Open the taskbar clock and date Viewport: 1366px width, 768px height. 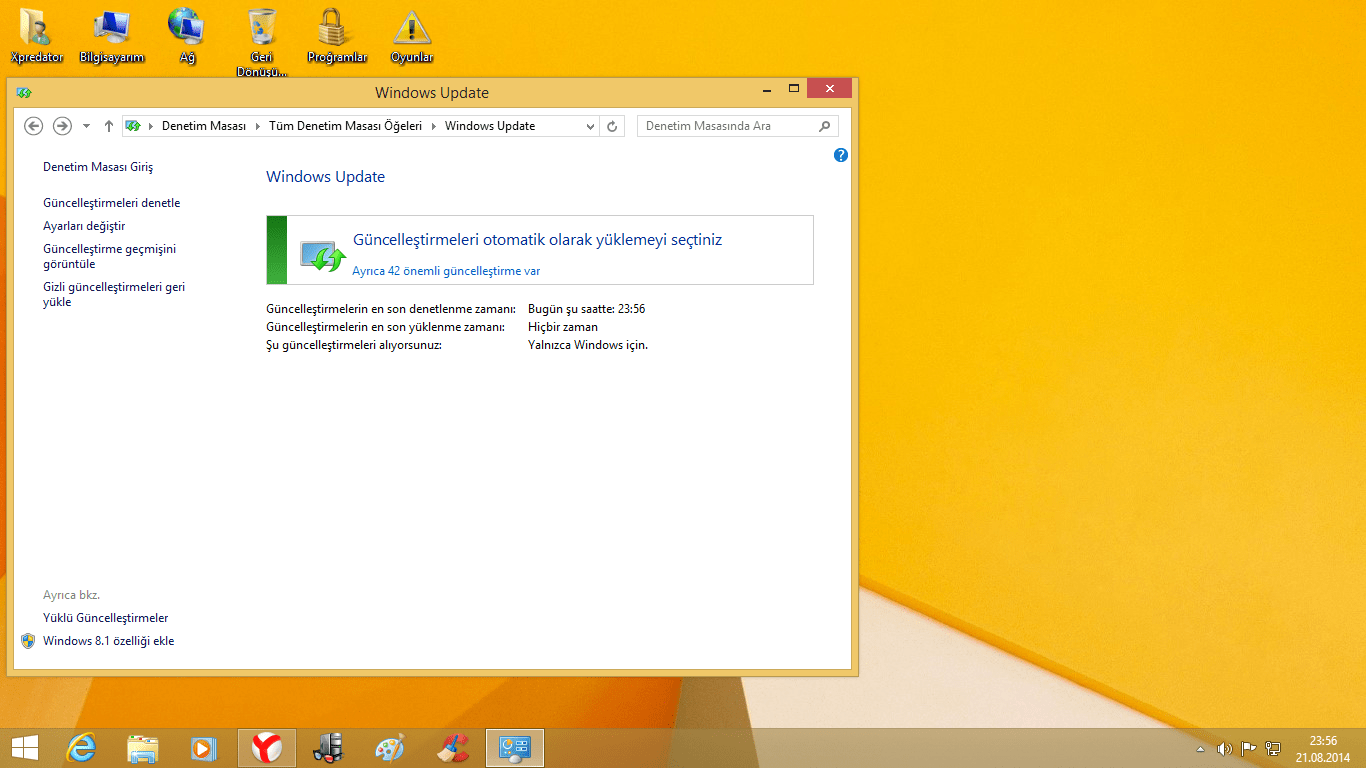(1323, 748)
